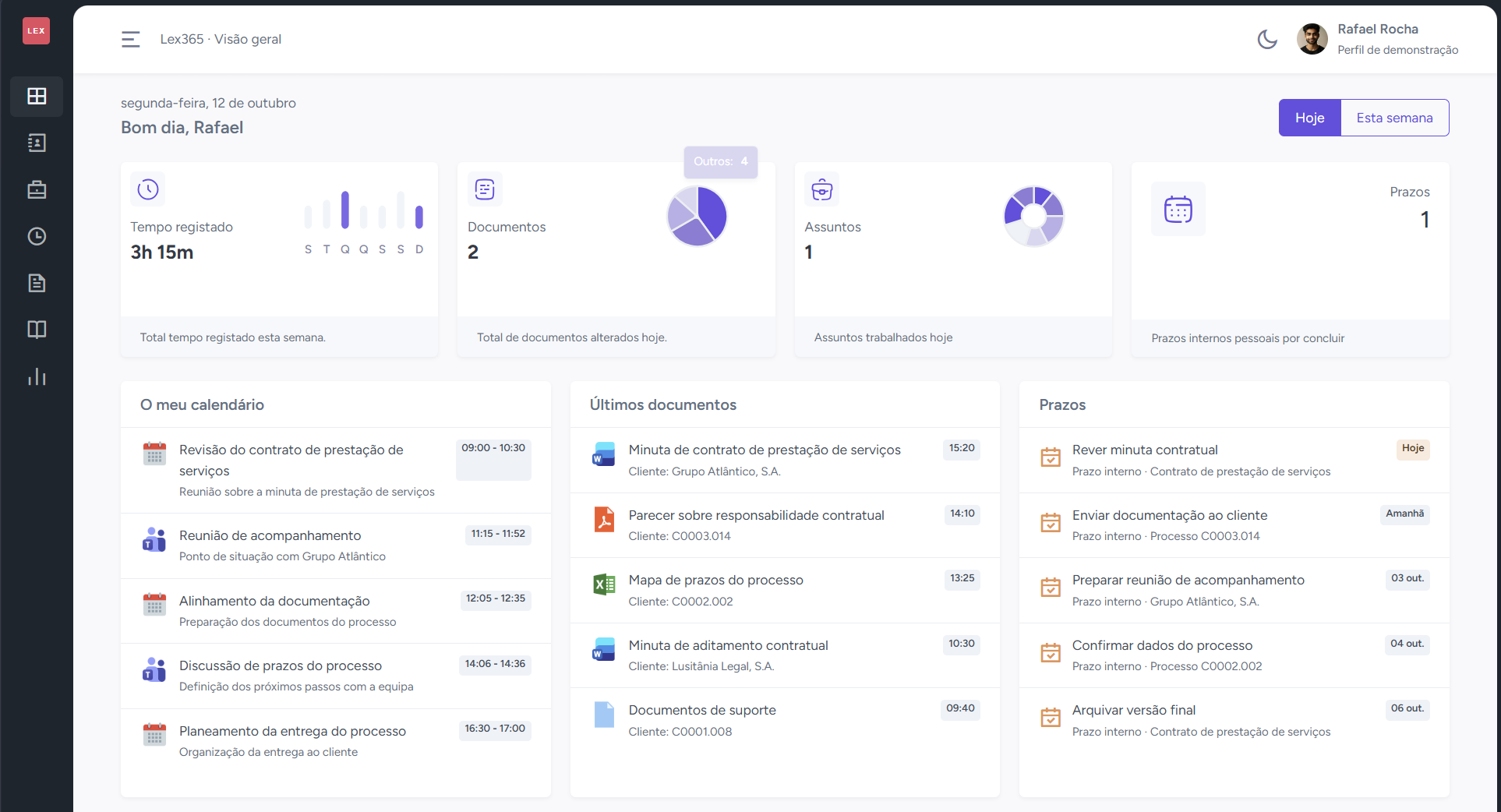Open the bar chart reports icon in the sidebar
This screenshot has height=812, width=1501.
pyautogui.click(x=37, y=377)
